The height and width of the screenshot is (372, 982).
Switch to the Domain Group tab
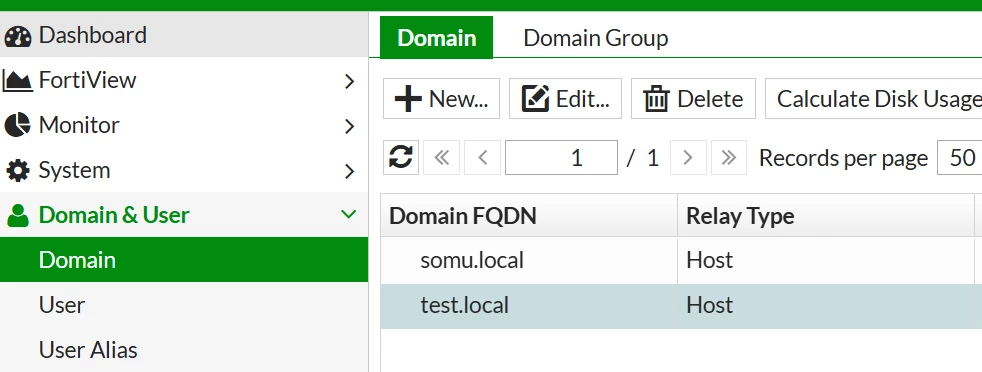point(596,38)
